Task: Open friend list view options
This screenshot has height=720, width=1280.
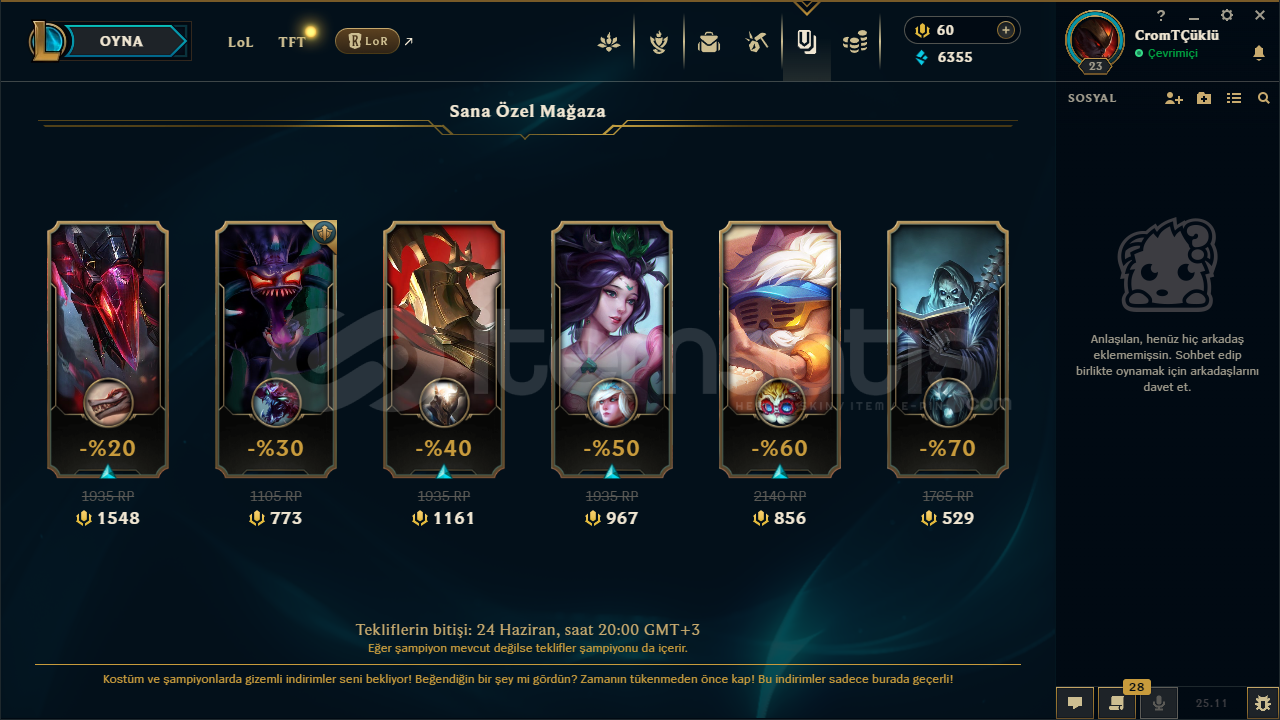Action: (1234, 98)
